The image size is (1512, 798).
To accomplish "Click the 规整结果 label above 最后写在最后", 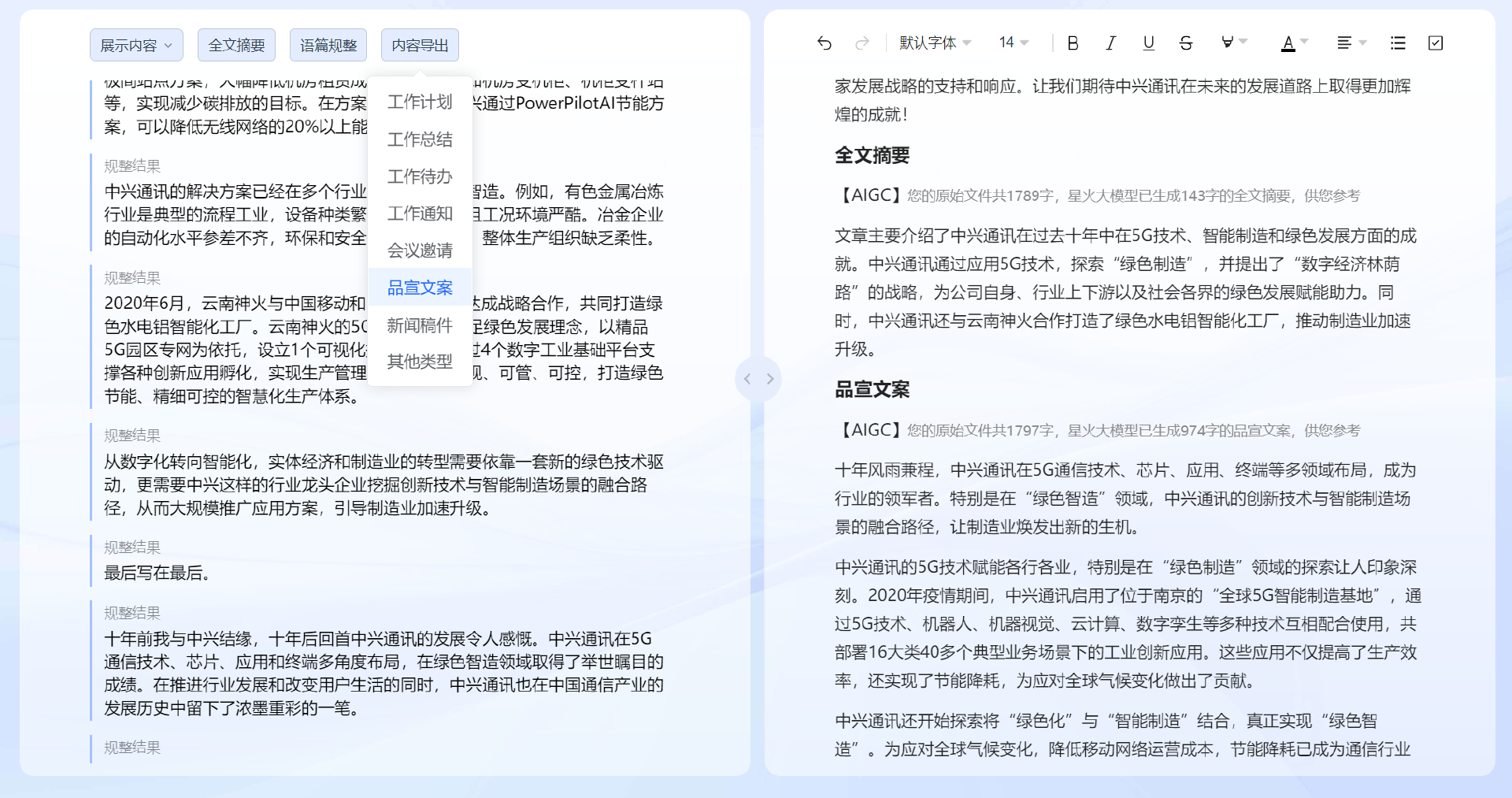I will point(132,547).
